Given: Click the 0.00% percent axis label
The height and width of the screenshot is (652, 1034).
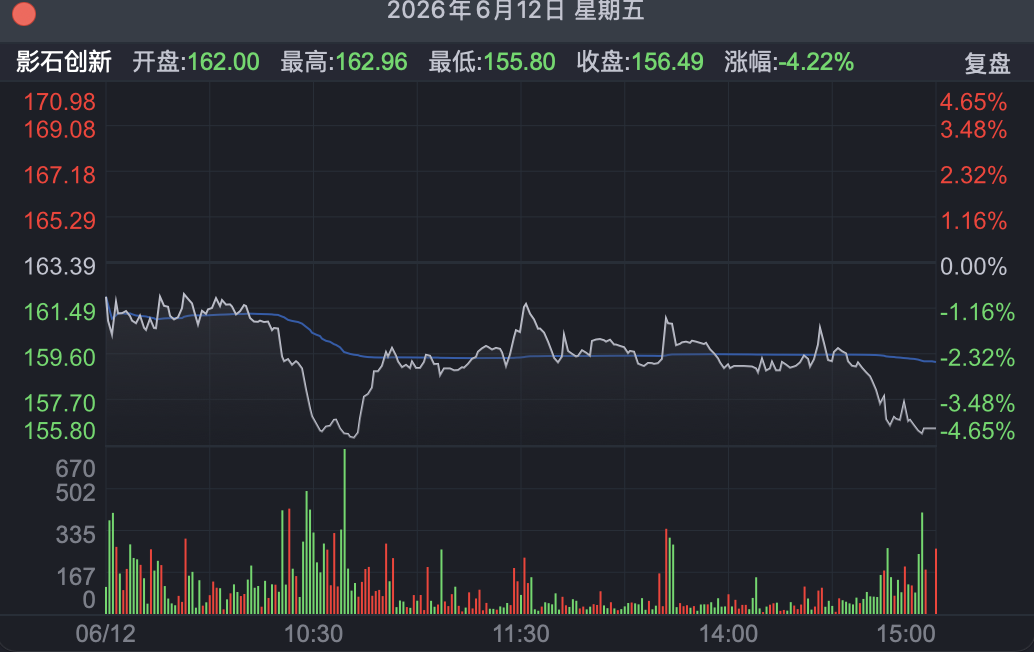Looking at the screenshot, I should [x=973, y=266].
